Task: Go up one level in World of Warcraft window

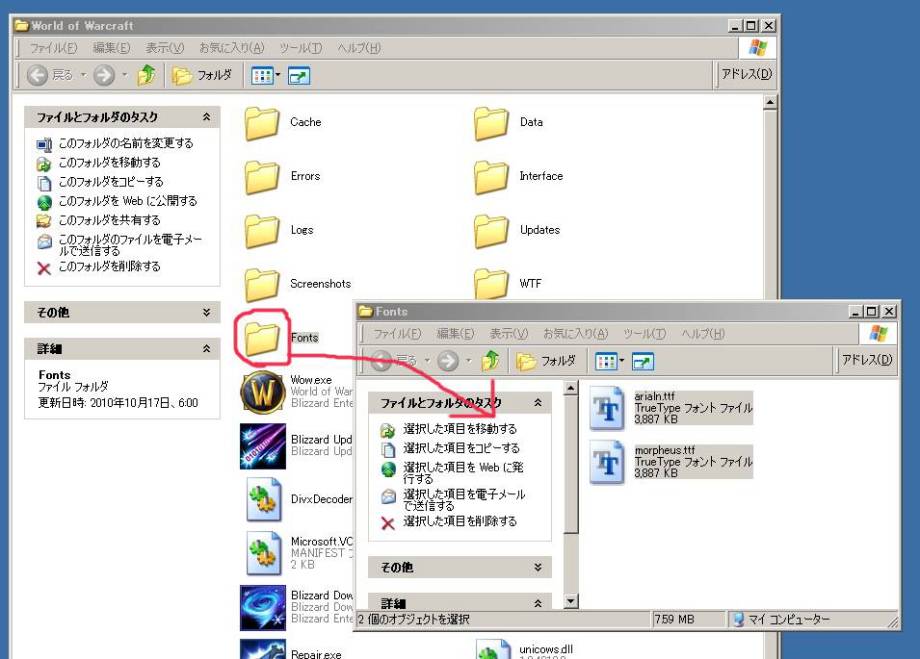Action: click(x=147, y=75)
